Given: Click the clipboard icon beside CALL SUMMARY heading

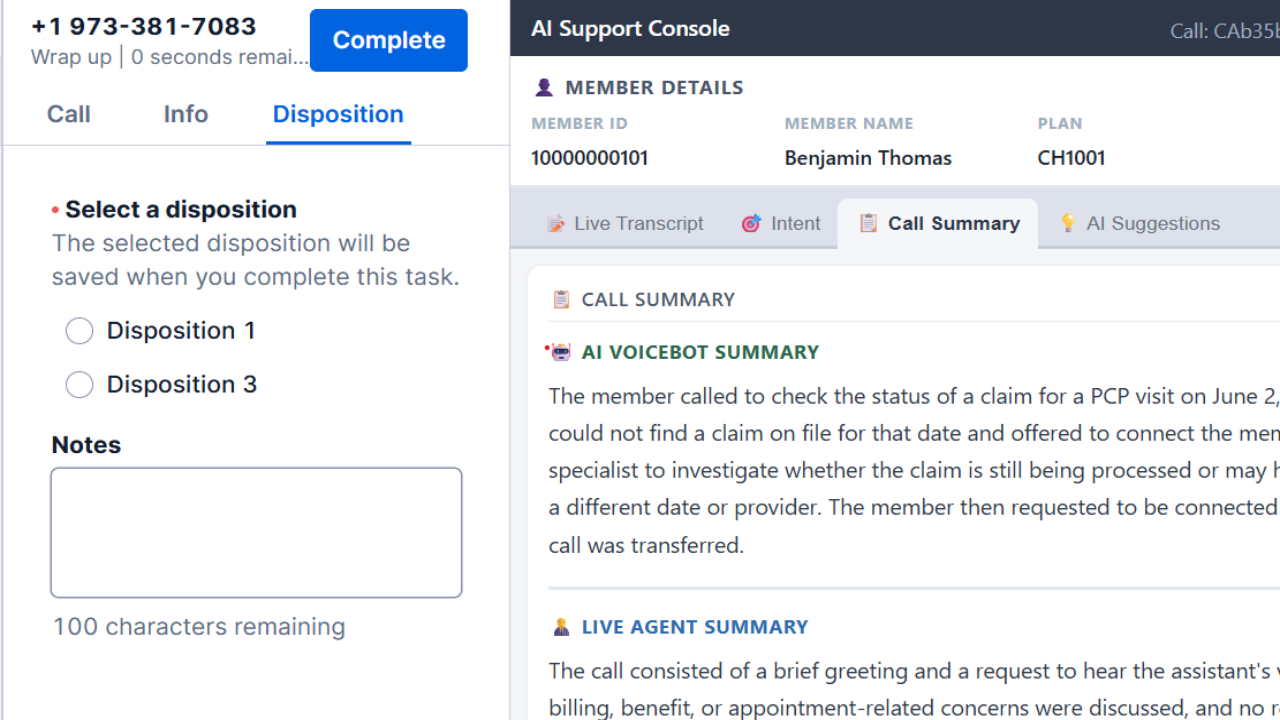Looking at the screenshot, I should coord(562,299).
